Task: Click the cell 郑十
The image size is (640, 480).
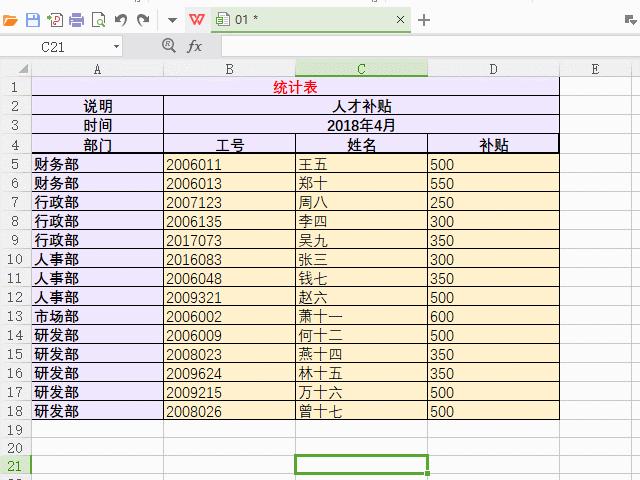Action: 361,183
